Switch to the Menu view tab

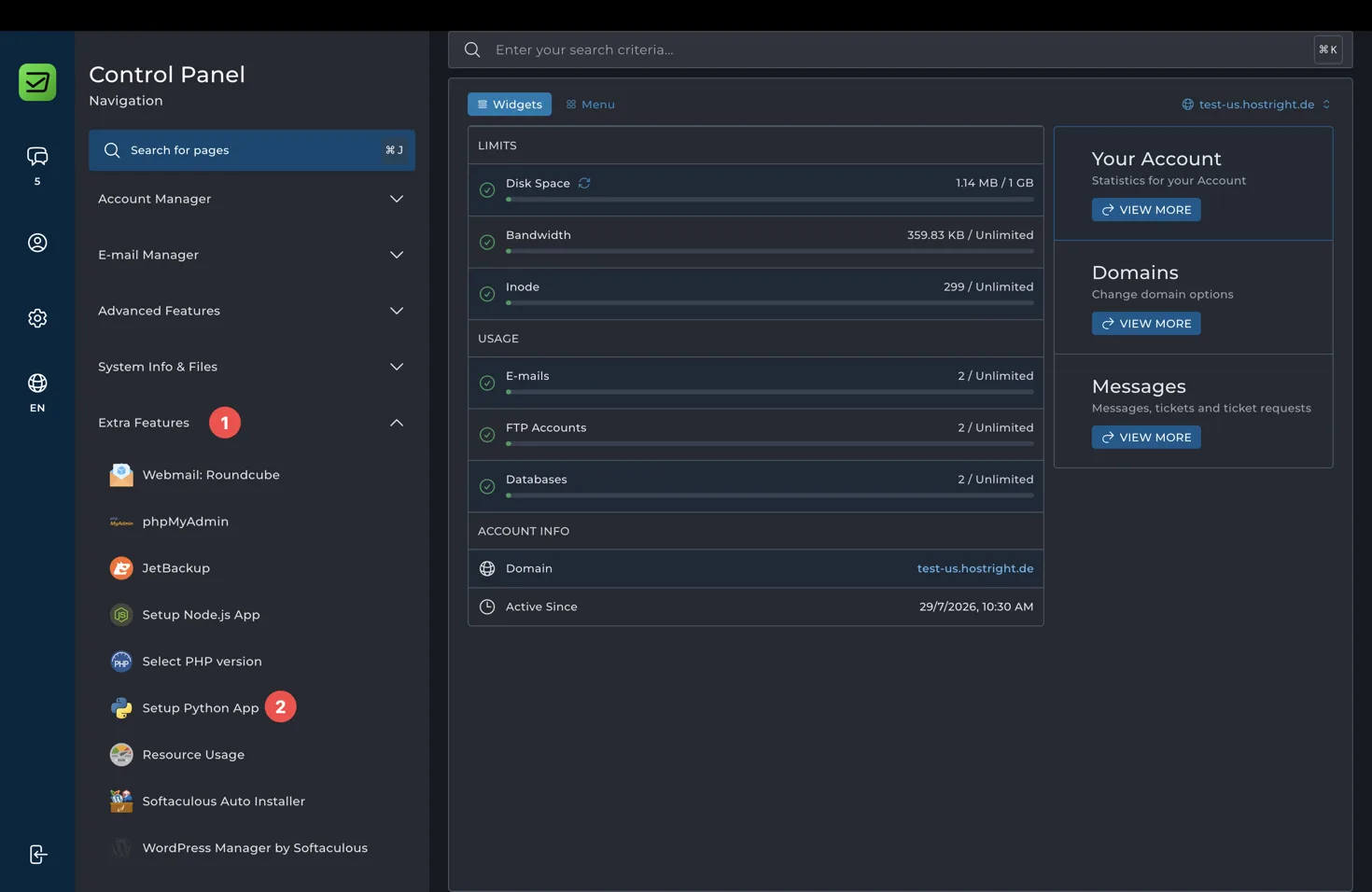click(591, 105)
